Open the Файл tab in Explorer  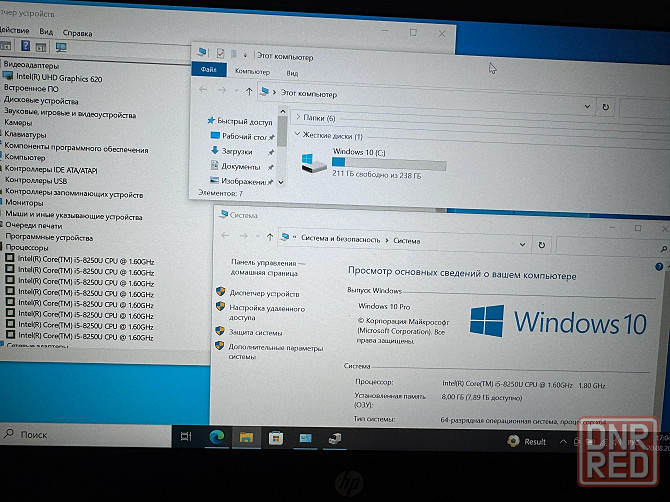pos(209,71)
